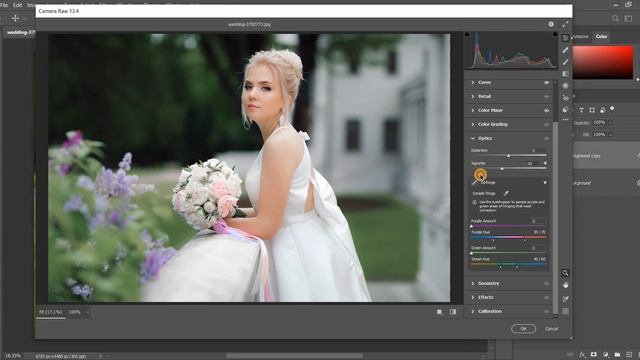The height and width of the screenshot is (360, 640).
Task: Open the File menu in Photoshop
Action: pyautogui.click(x=4, y=5)
